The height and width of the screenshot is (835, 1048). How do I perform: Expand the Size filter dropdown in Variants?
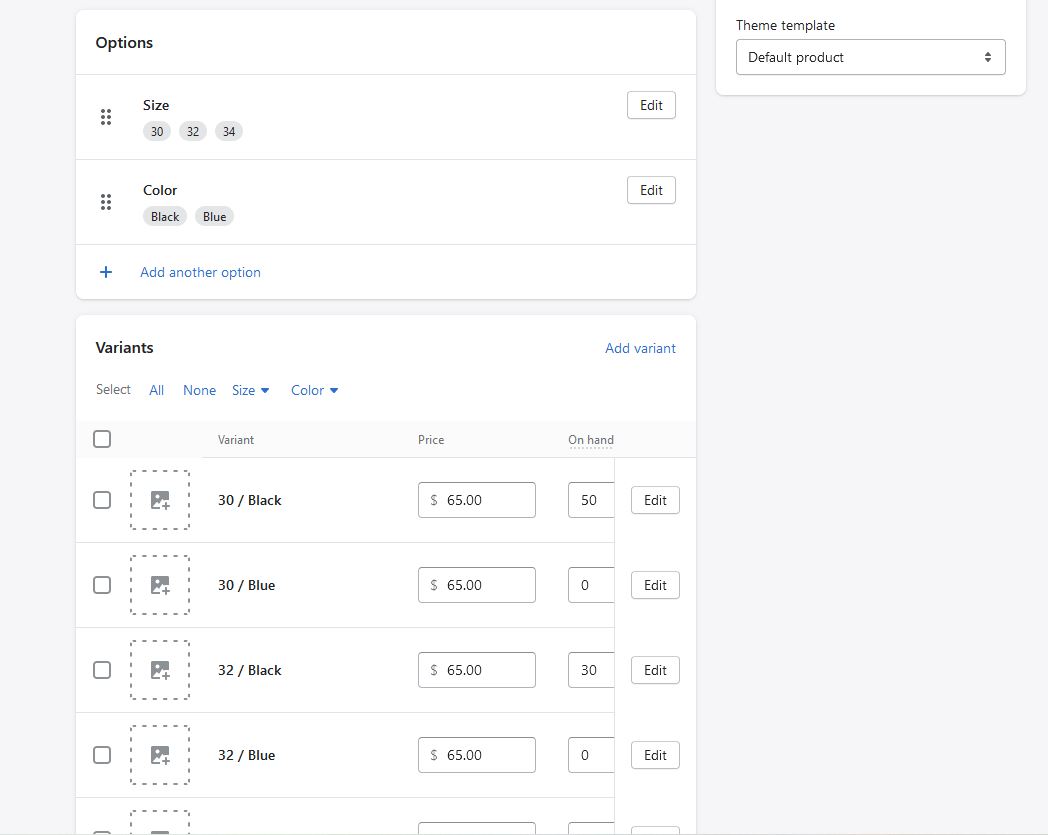click(251, 390)
